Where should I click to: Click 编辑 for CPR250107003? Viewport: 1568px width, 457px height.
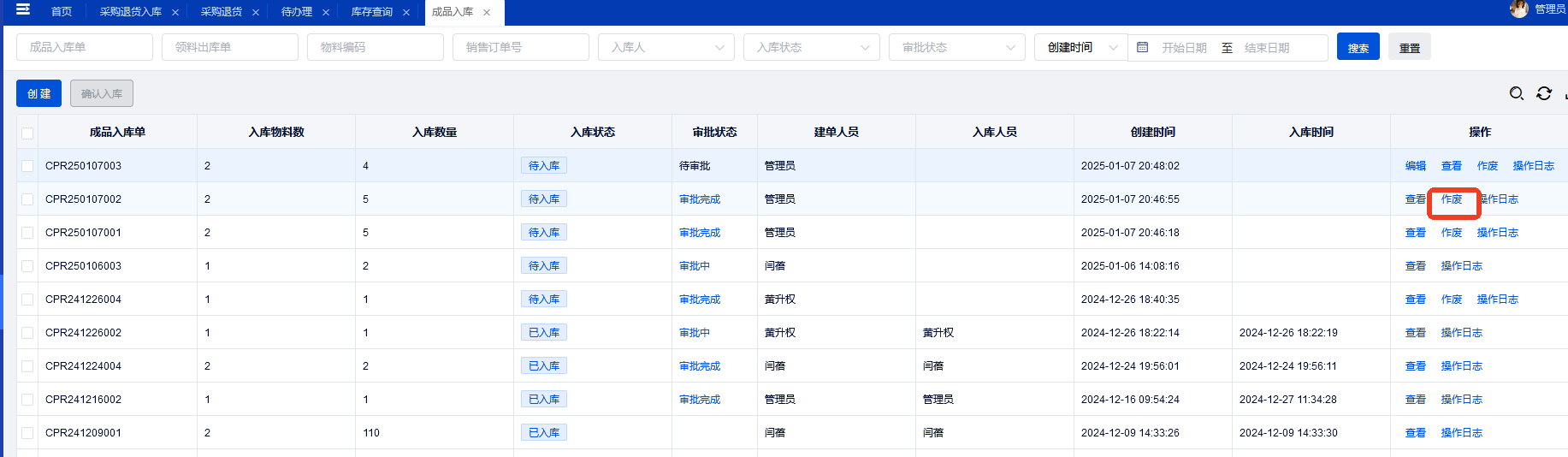pos(1416,166)
